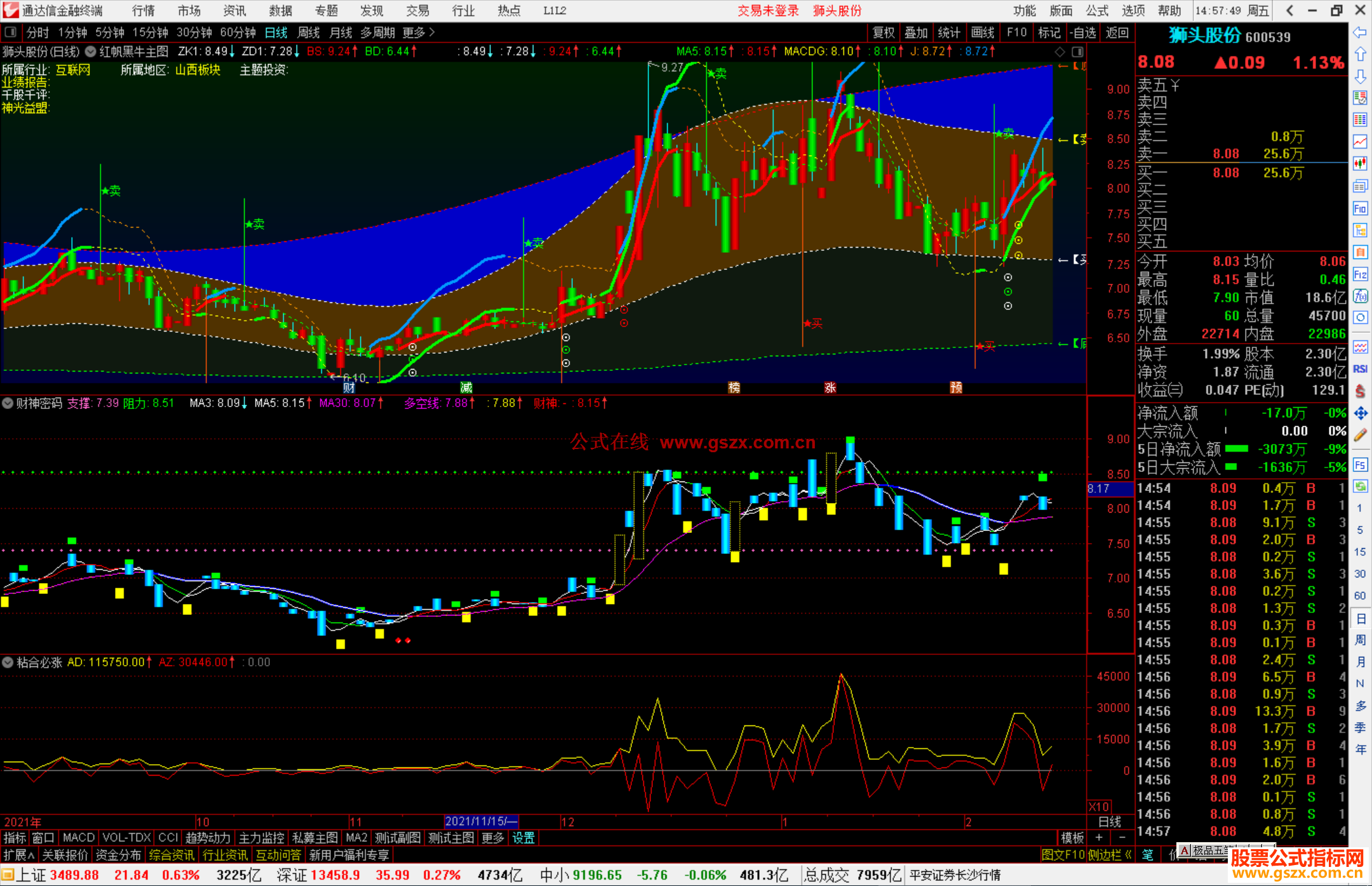Select the pencil drawing tool icon
Image resolution: width=1372 pixels, height=886 pixels.
click(x=1360, y=435)
